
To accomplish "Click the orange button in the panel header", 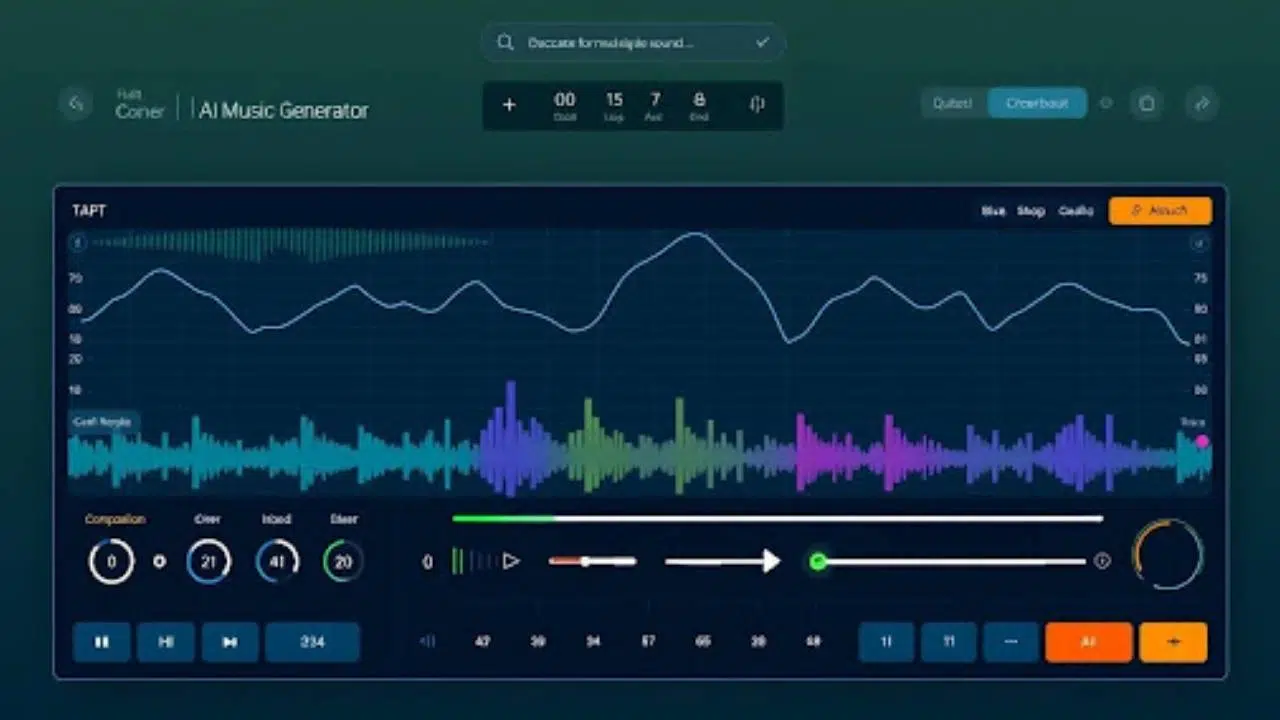I will [1160, 211].
